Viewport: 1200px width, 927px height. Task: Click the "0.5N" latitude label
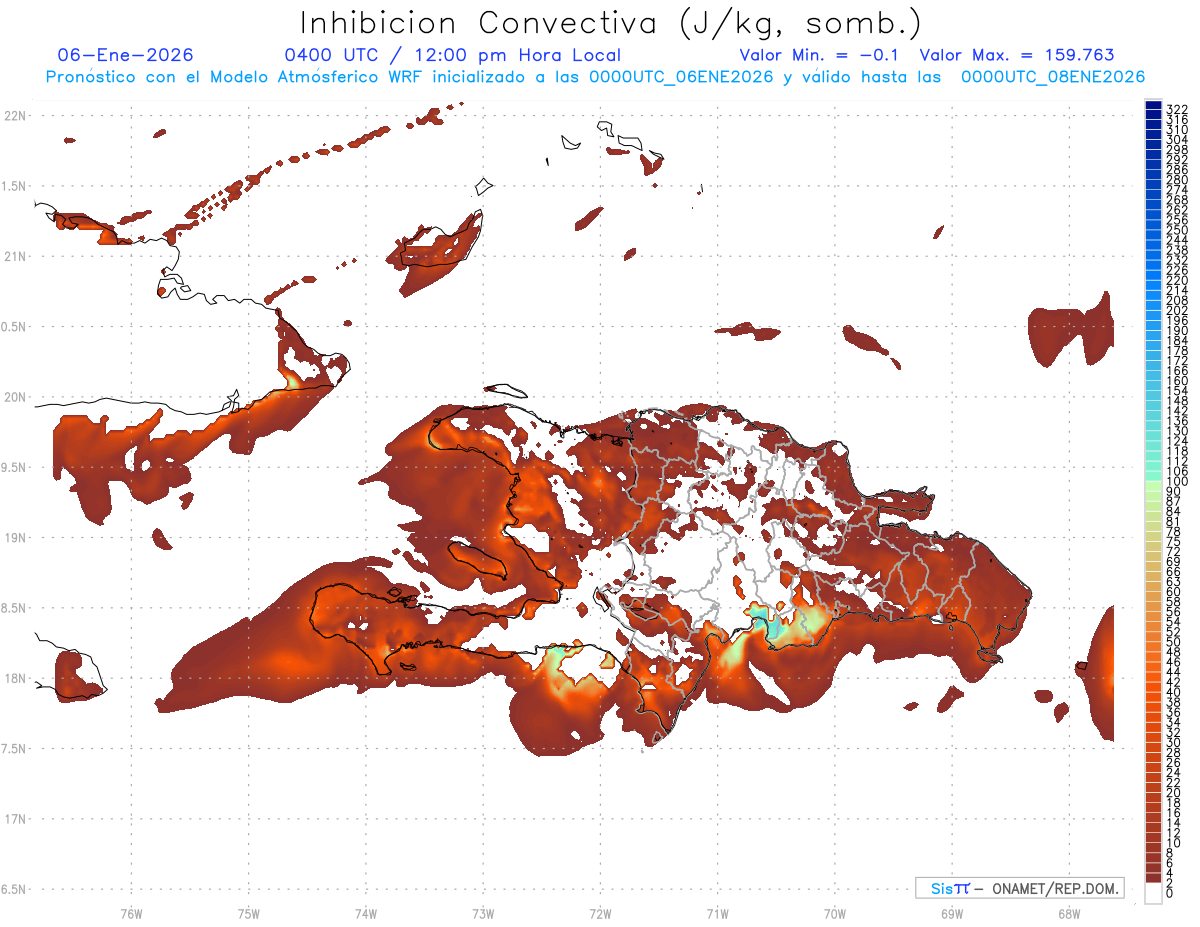point(15,327)
